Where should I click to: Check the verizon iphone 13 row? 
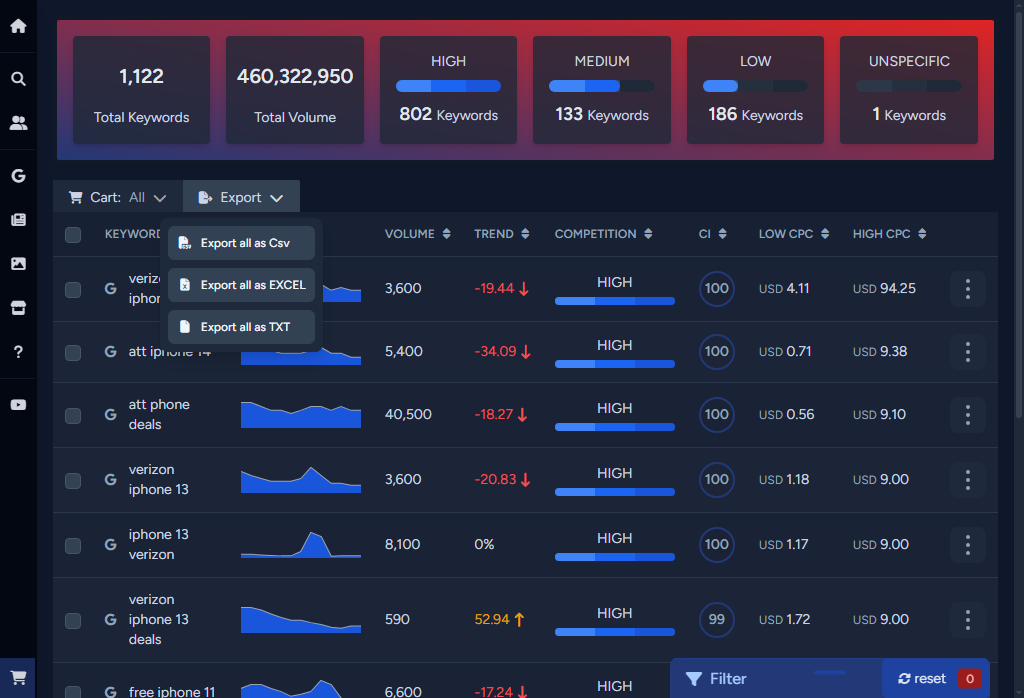(x=73, y=481)
